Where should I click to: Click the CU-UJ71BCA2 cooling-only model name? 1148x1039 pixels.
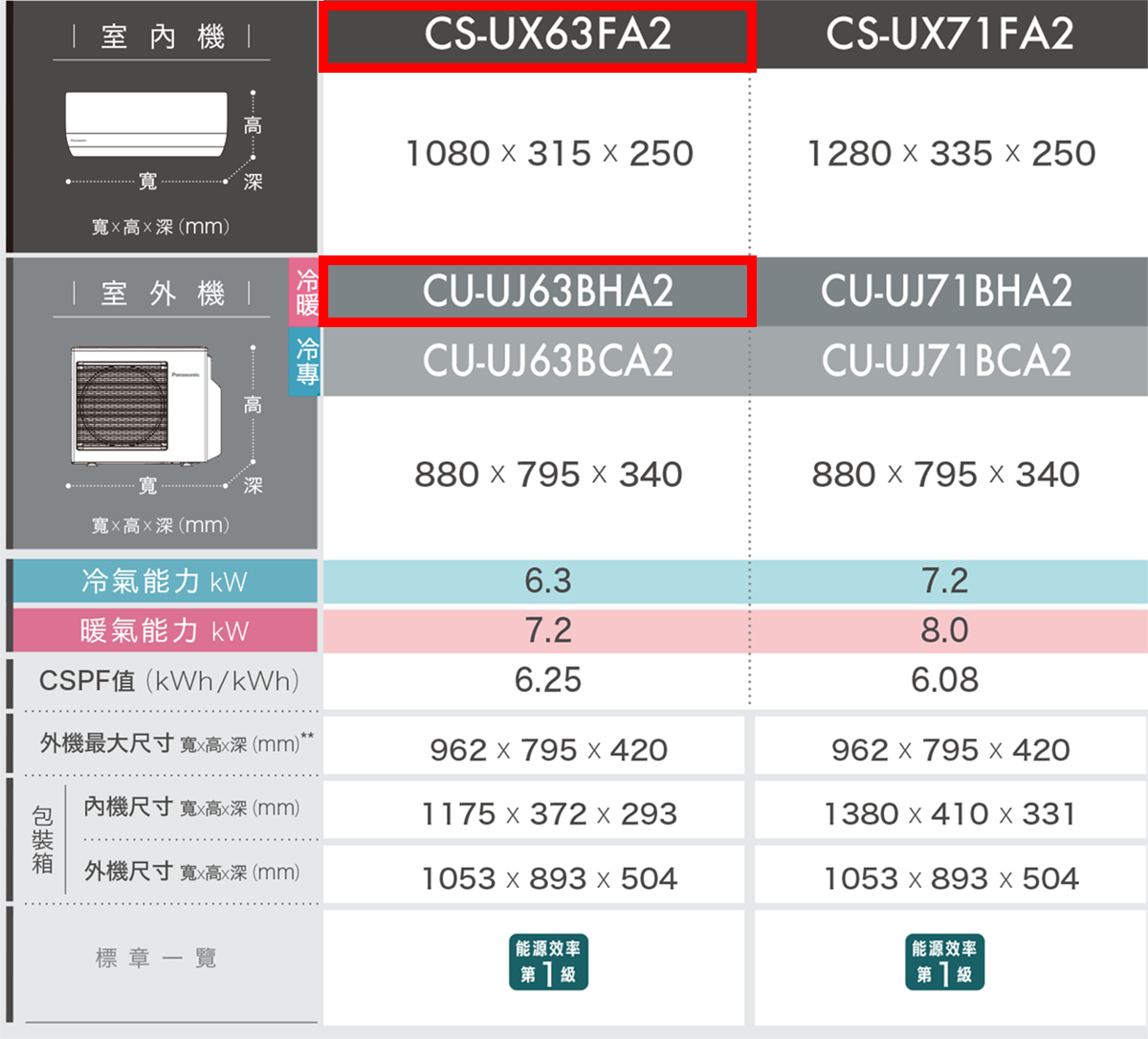[x=946, y=361]
